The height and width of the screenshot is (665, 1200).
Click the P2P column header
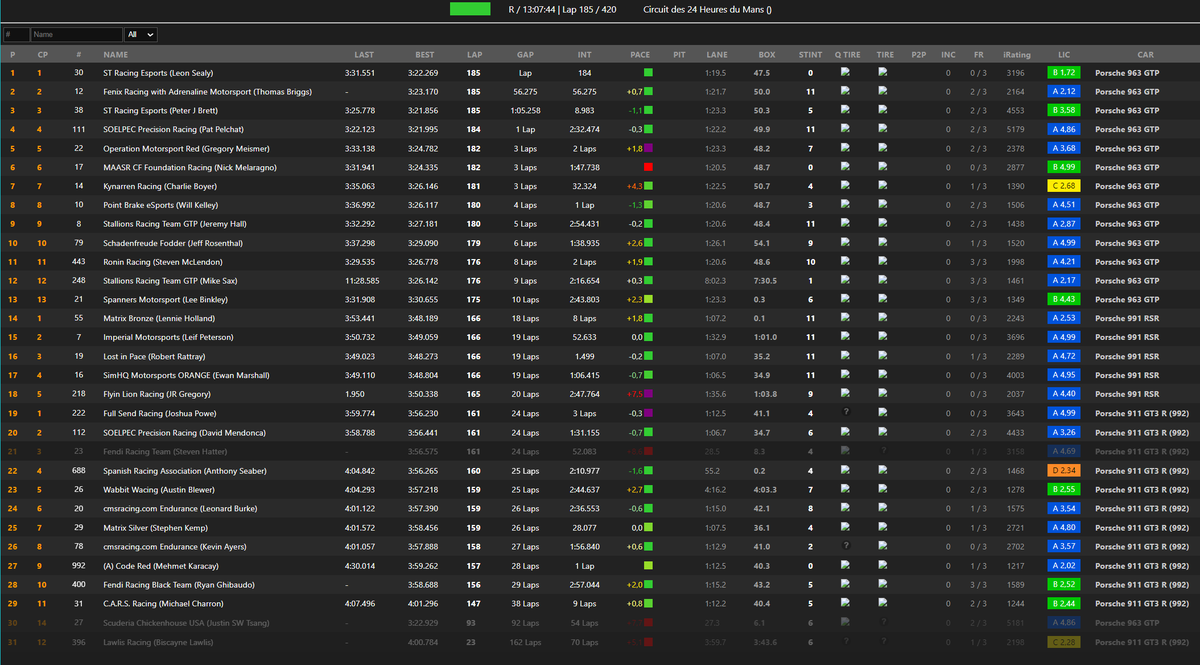[918, 54]
